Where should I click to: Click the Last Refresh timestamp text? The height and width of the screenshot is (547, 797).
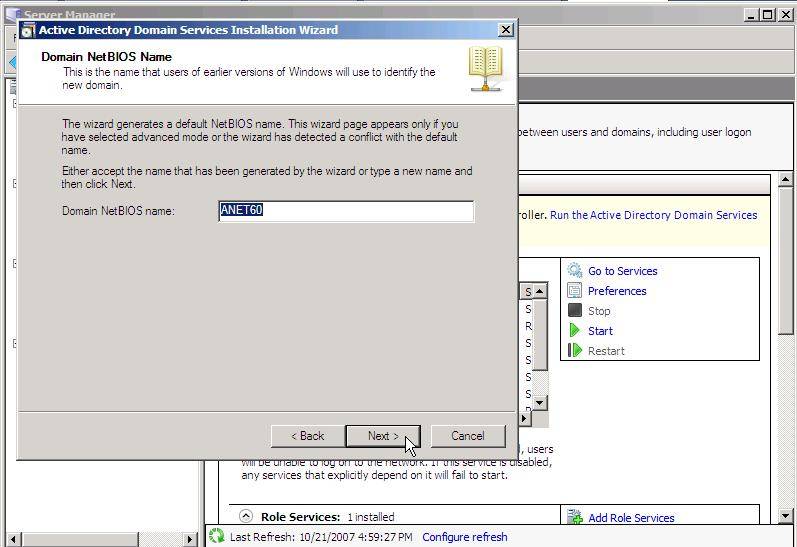(321, 537)
